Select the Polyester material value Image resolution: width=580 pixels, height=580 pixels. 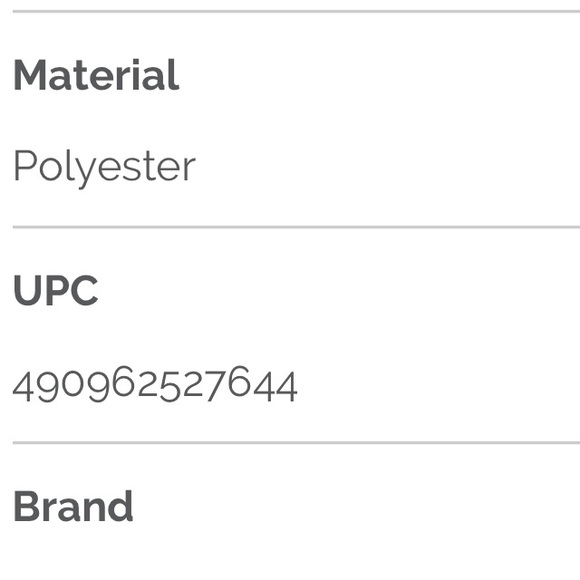pos(104,169)
